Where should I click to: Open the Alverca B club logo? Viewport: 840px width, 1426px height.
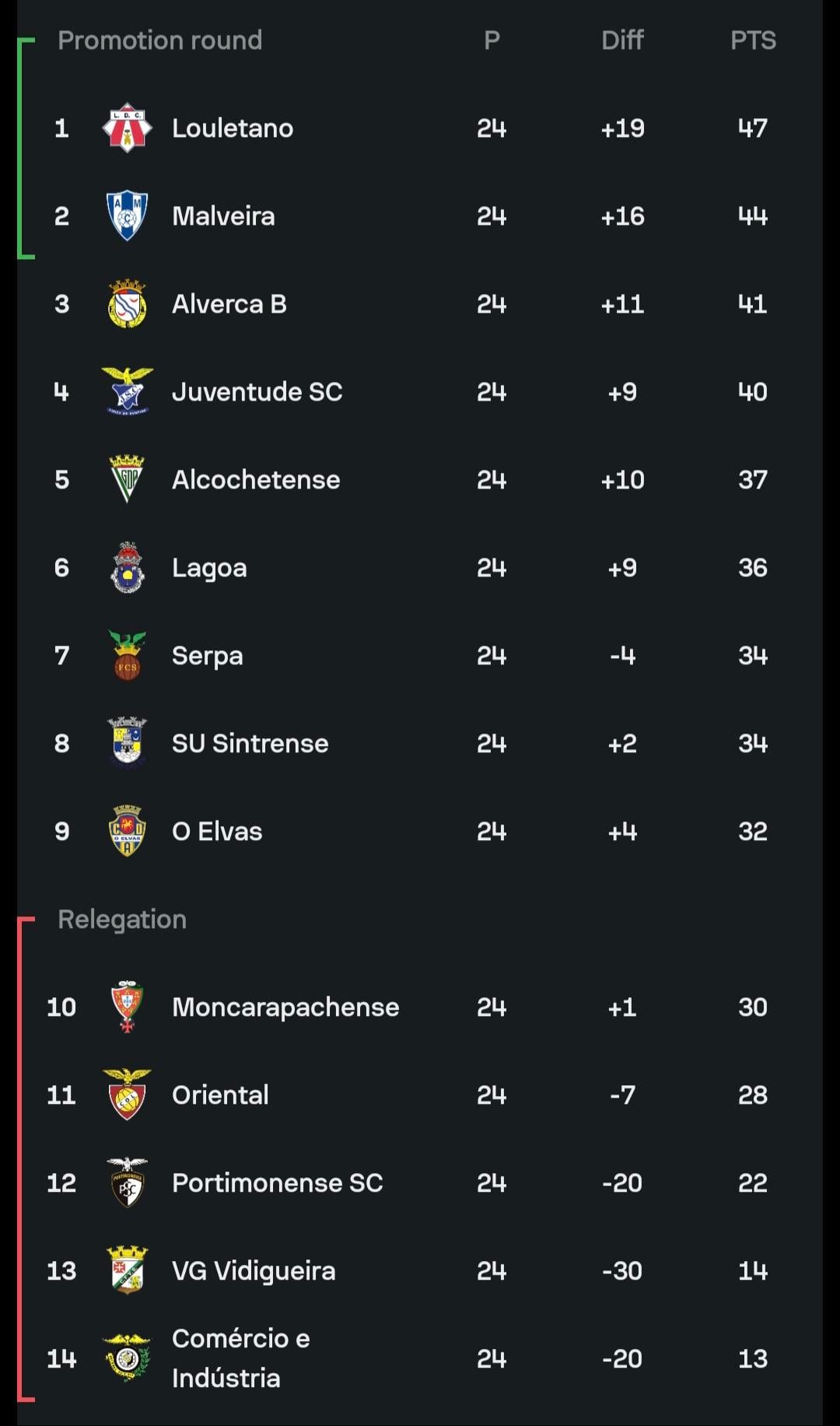(x=127, y=303)
